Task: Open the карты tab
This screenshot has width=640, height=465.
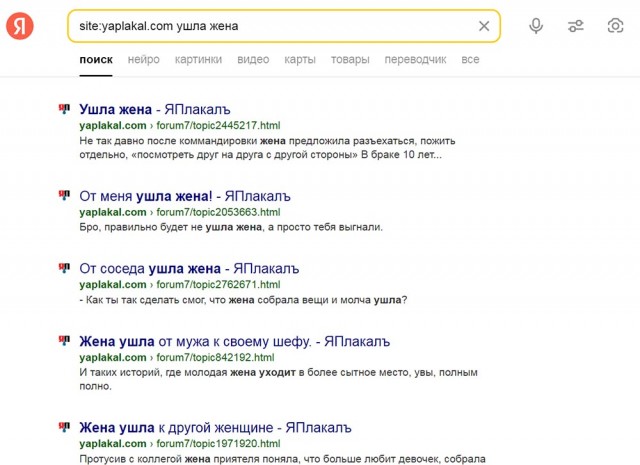Action: [300, 60]
